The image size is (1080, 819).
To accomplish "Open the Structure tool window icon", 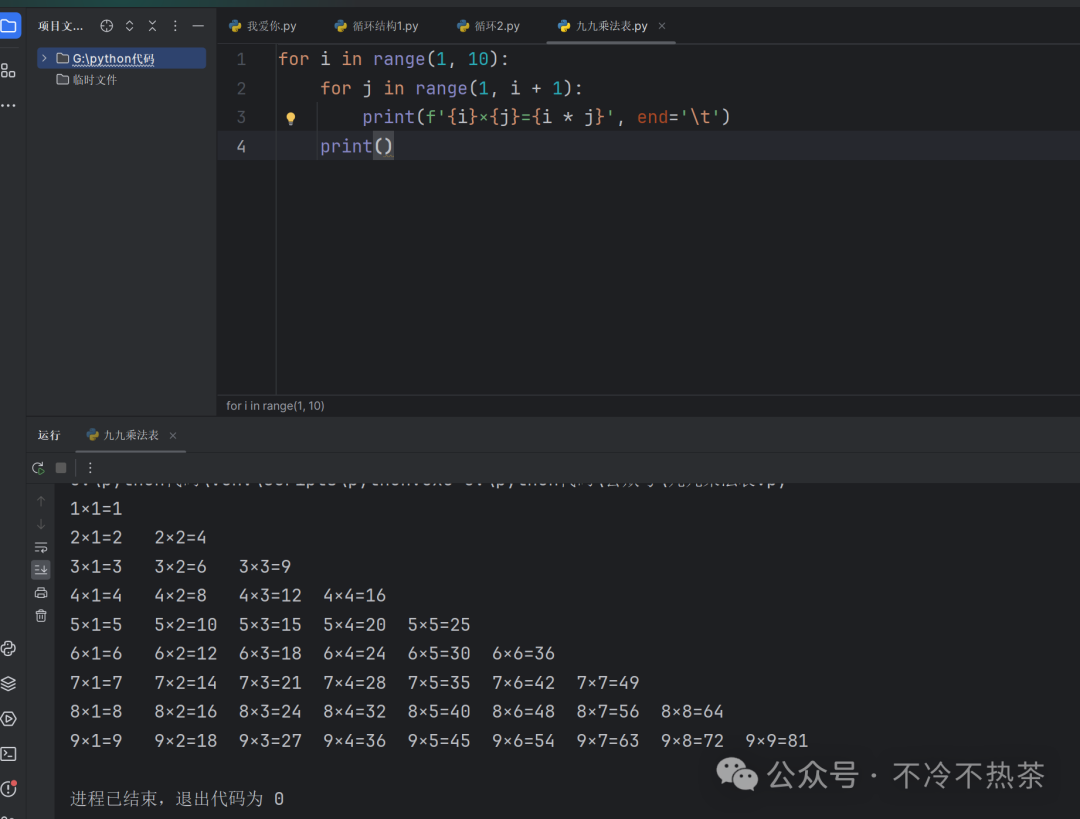I will (8, 71).
